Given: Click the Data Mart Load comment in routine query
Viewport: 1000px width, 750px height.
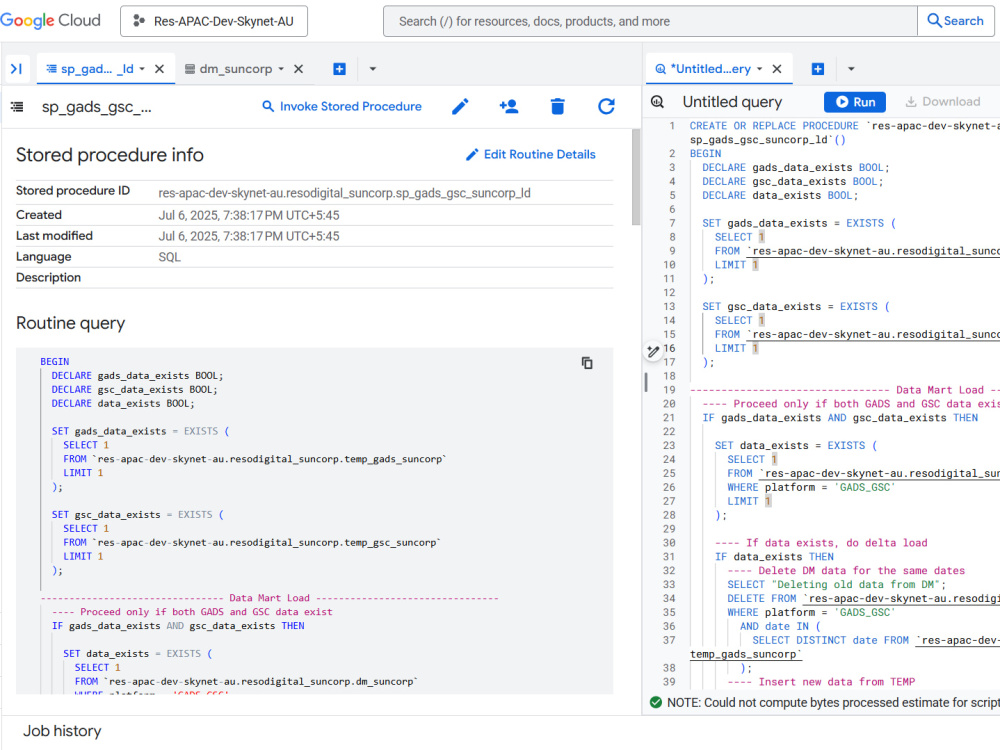Looking at the screenshot, I should pos(269,598).
